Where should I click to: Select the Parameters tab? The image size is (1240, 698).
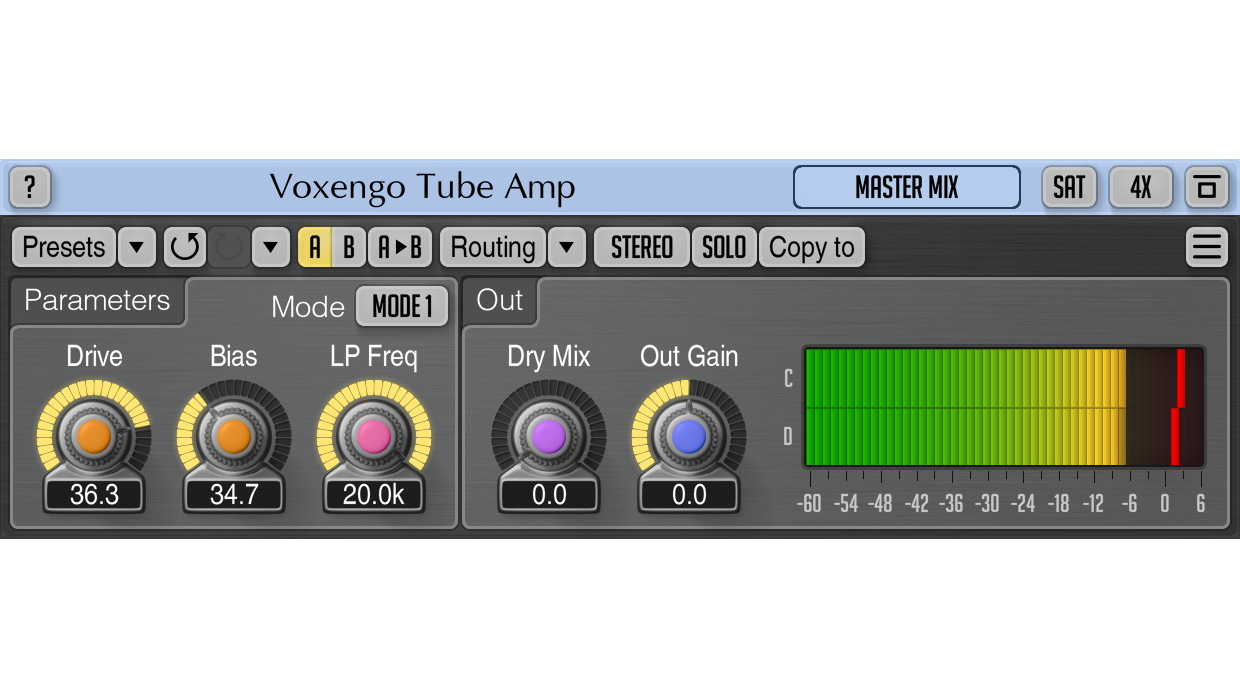[97, 300]
